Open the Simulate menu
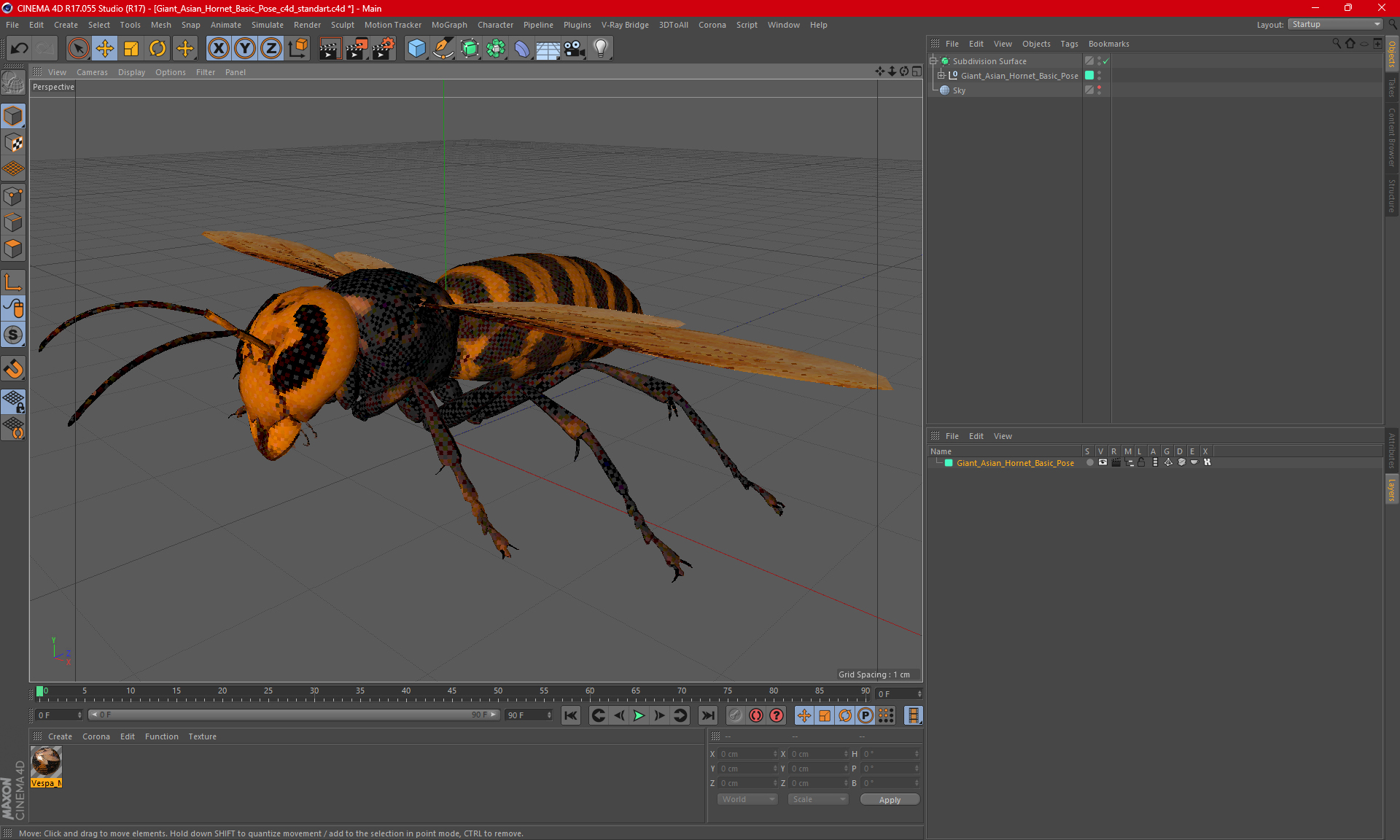1400x840 pixels. tap(268, 25)
